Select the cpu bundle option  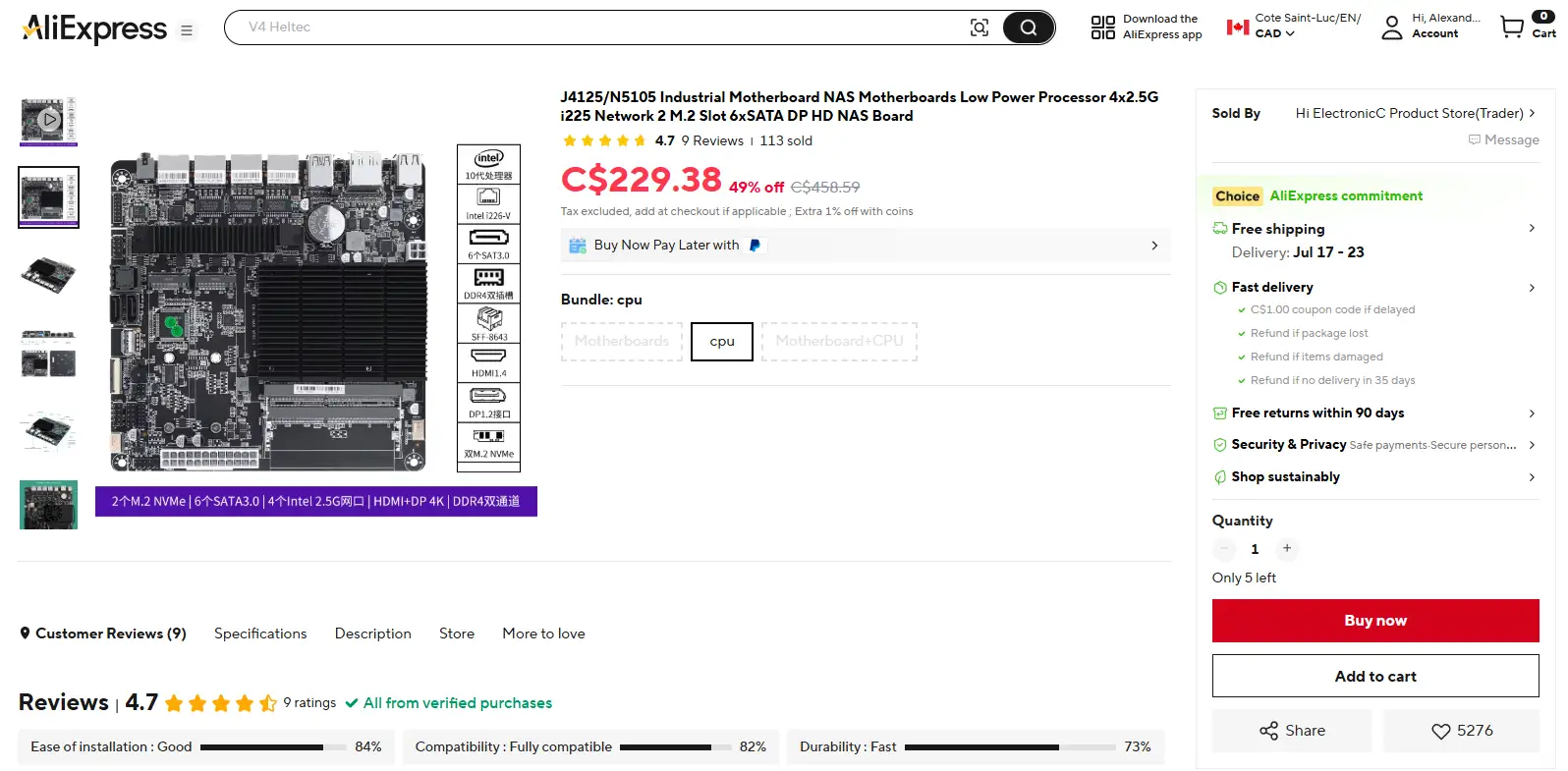722,341
